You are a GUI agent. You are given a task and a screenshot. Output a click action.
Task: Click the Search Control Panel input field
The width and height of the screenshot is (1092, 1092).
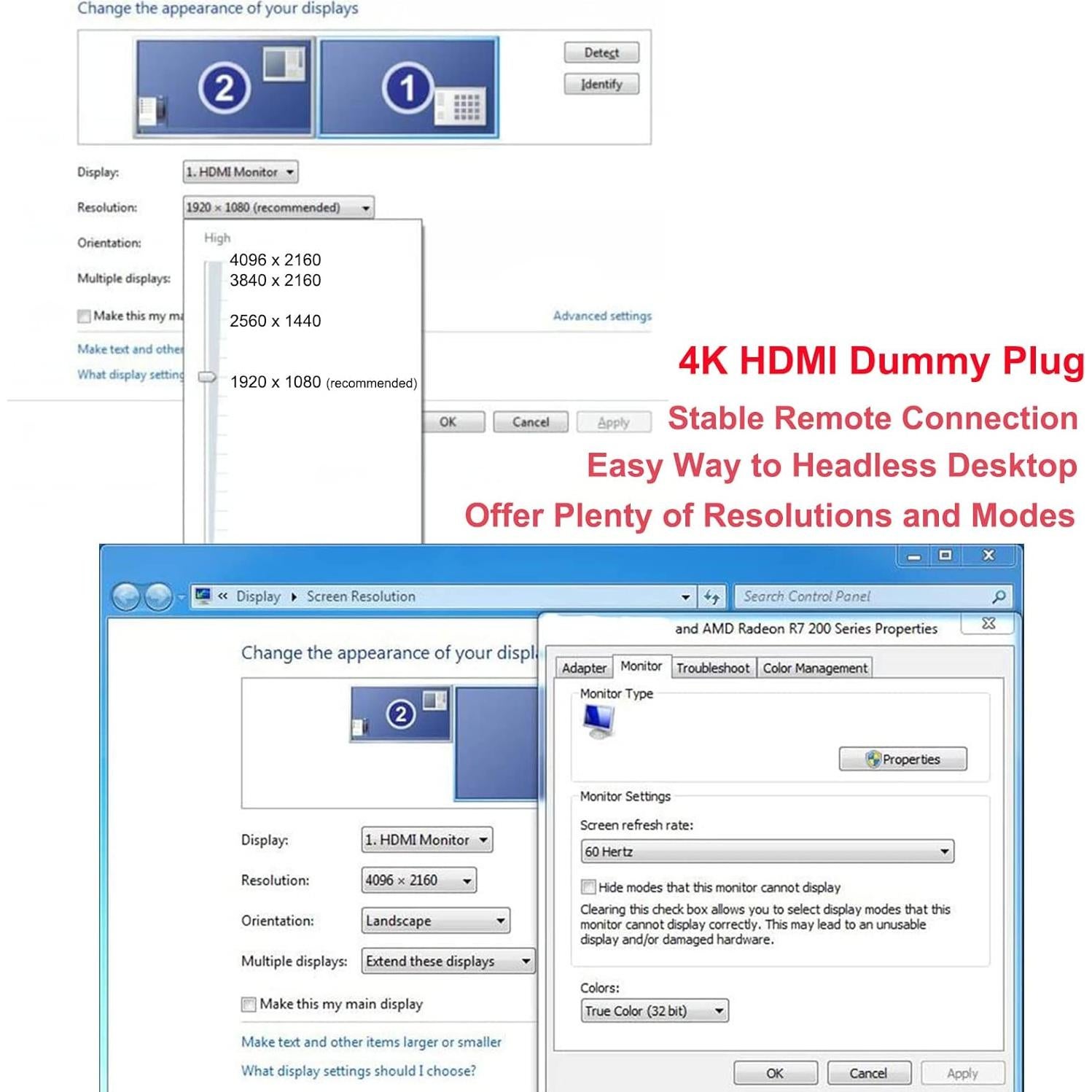[x=838, y=596]
